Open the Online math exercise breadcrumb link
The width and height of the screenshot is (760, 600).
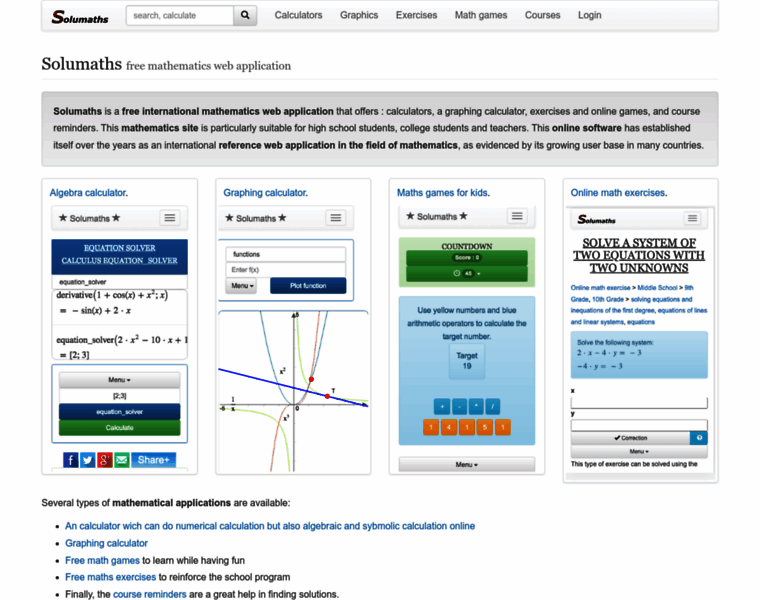coord(601,287)
